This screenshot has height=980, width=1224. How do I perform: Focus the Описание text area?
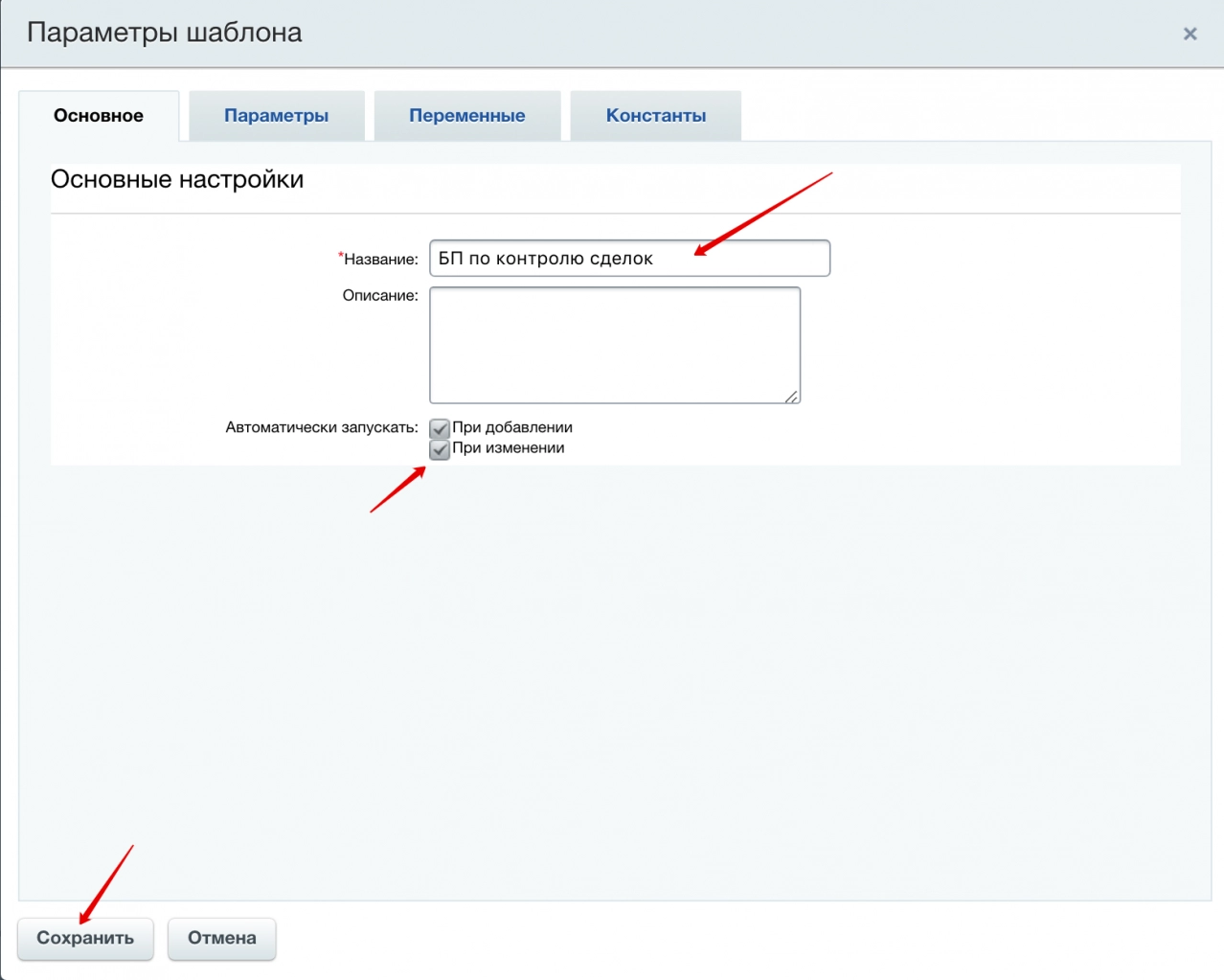(614, 345)
